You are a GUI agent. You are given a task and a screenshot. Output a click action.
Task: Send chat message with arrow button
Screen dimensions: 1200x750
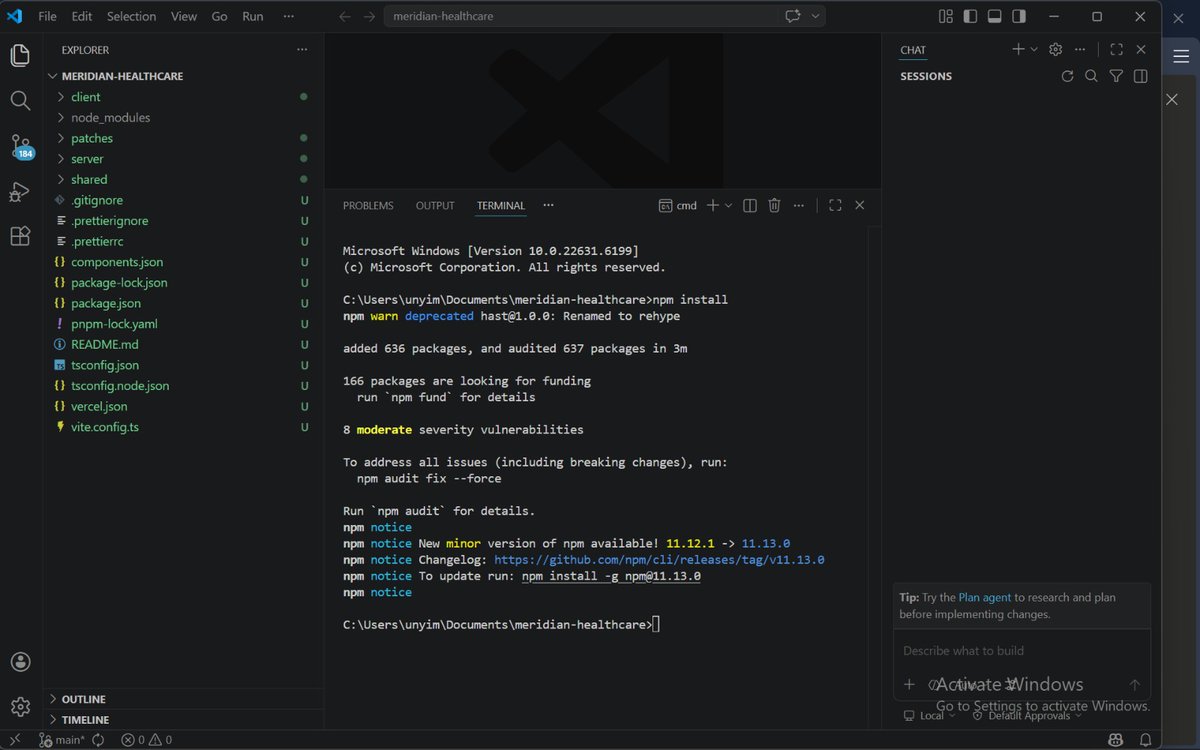point(1134,685)
